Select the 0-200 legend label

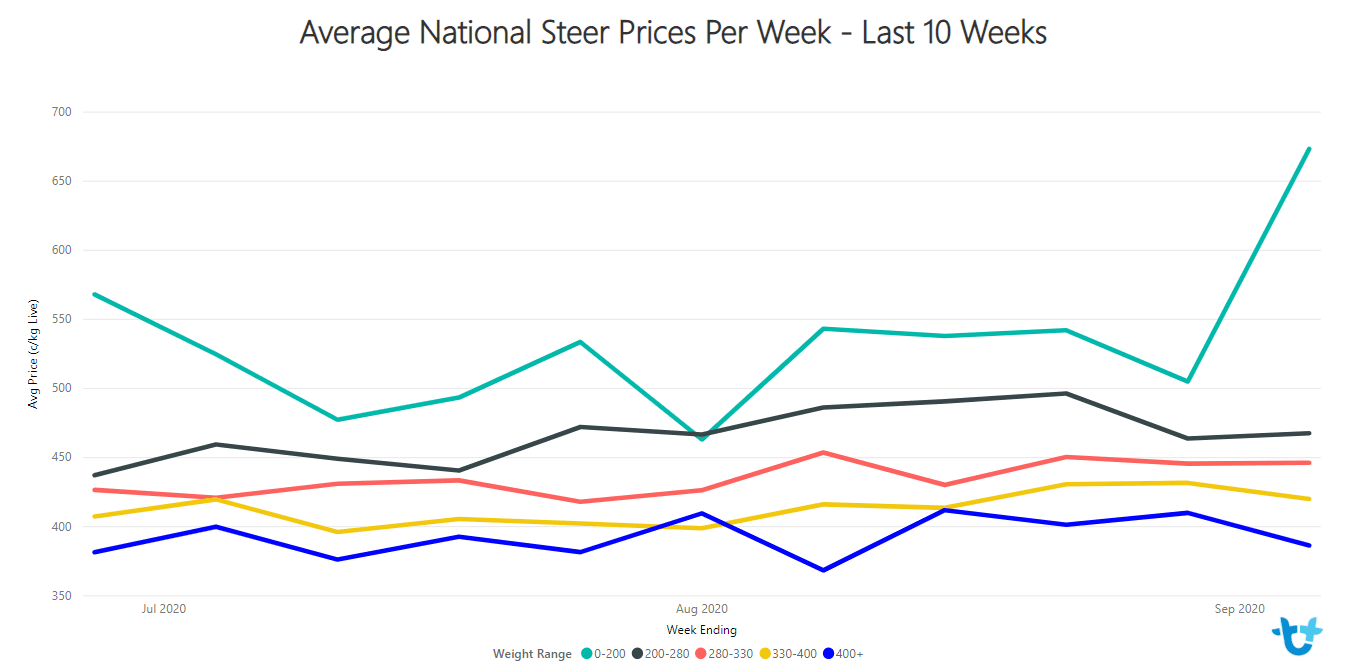[x=609, y=654]
